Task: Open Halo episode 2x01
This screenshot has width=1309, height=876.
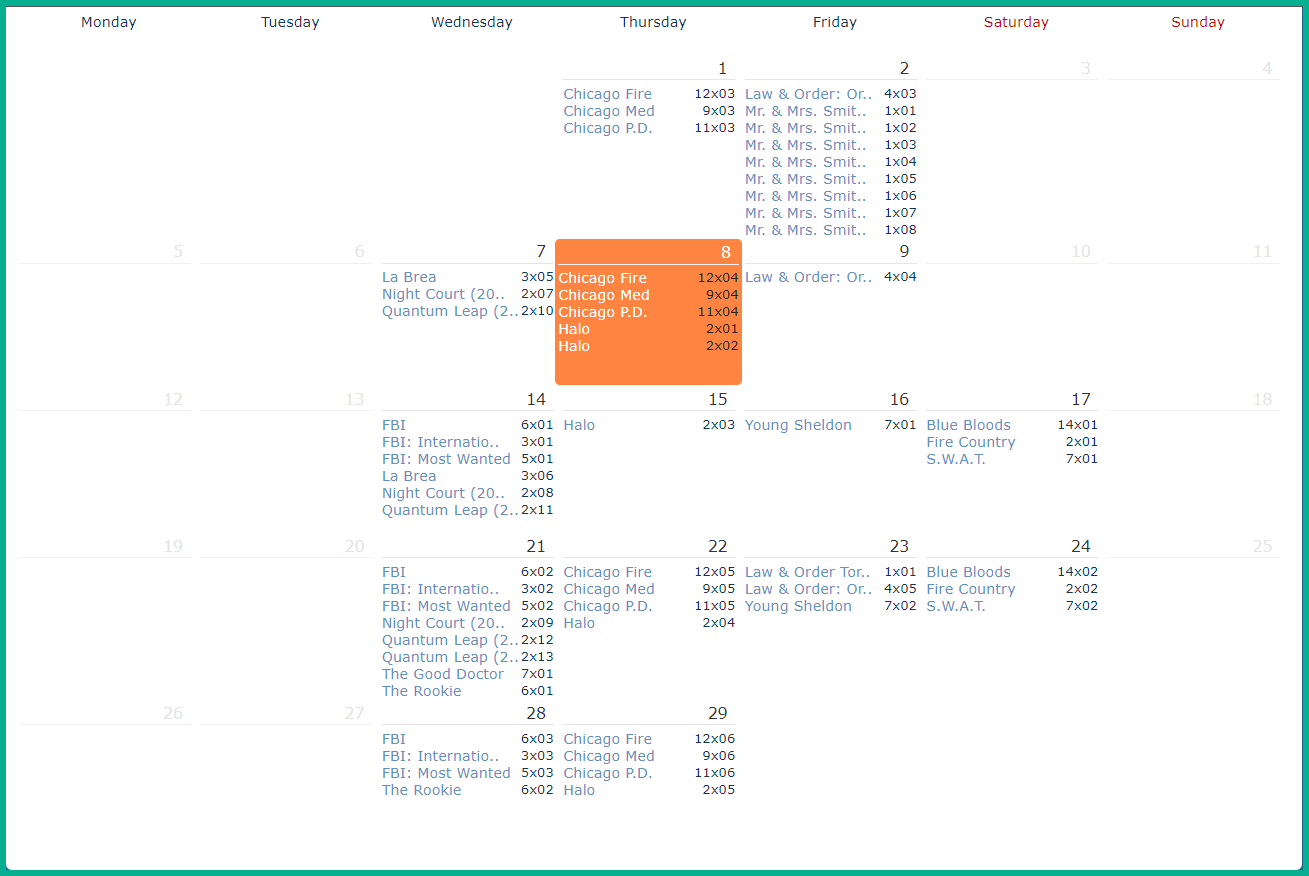Action: coord(574,329)
